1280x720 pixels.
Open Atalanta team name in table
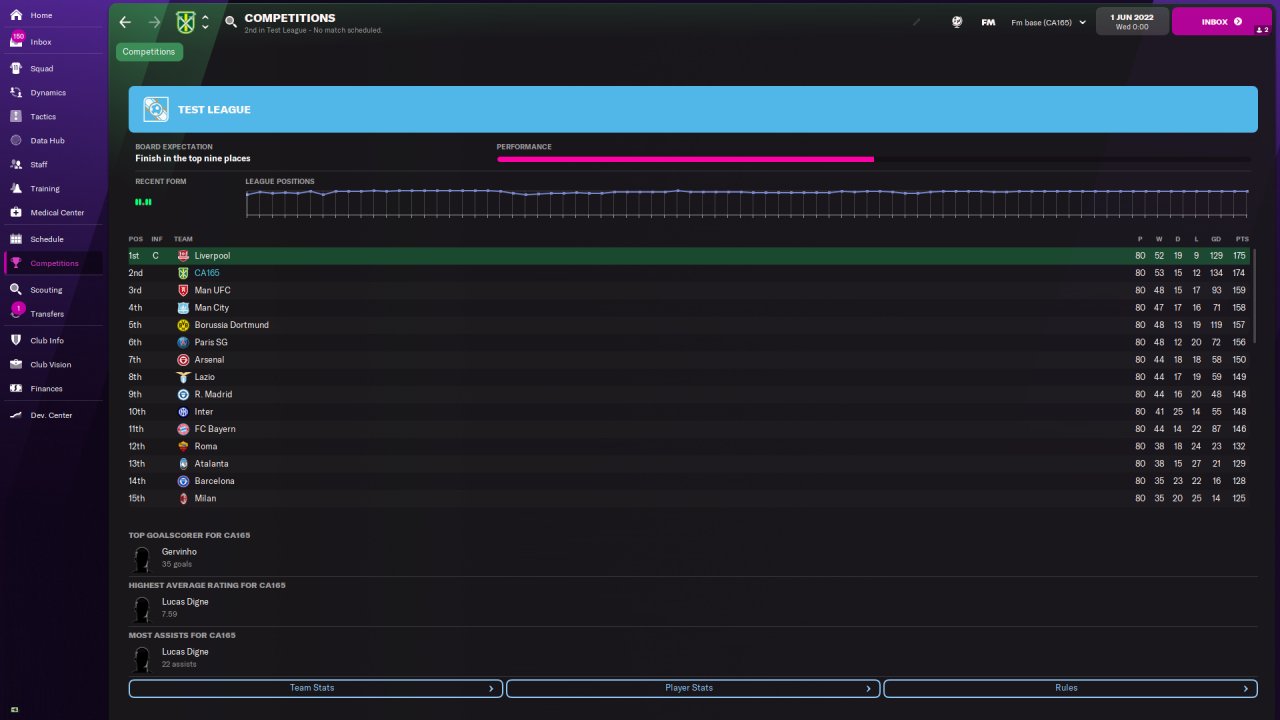212,464
